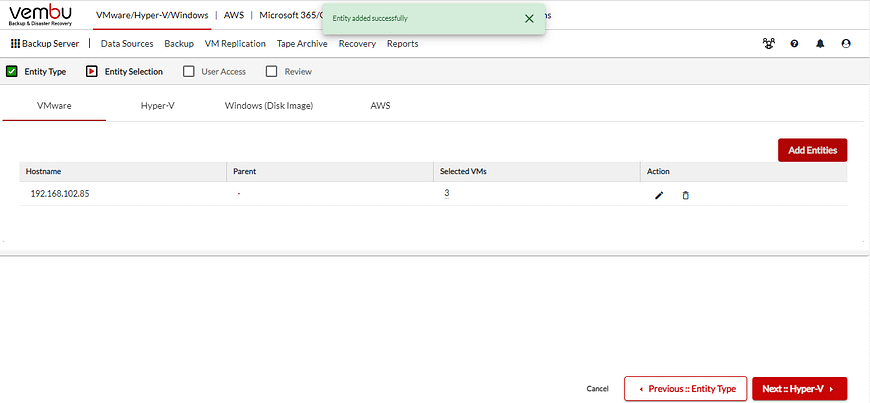Click the Add Entities button
870x403 pixels.
pos(812,150)
